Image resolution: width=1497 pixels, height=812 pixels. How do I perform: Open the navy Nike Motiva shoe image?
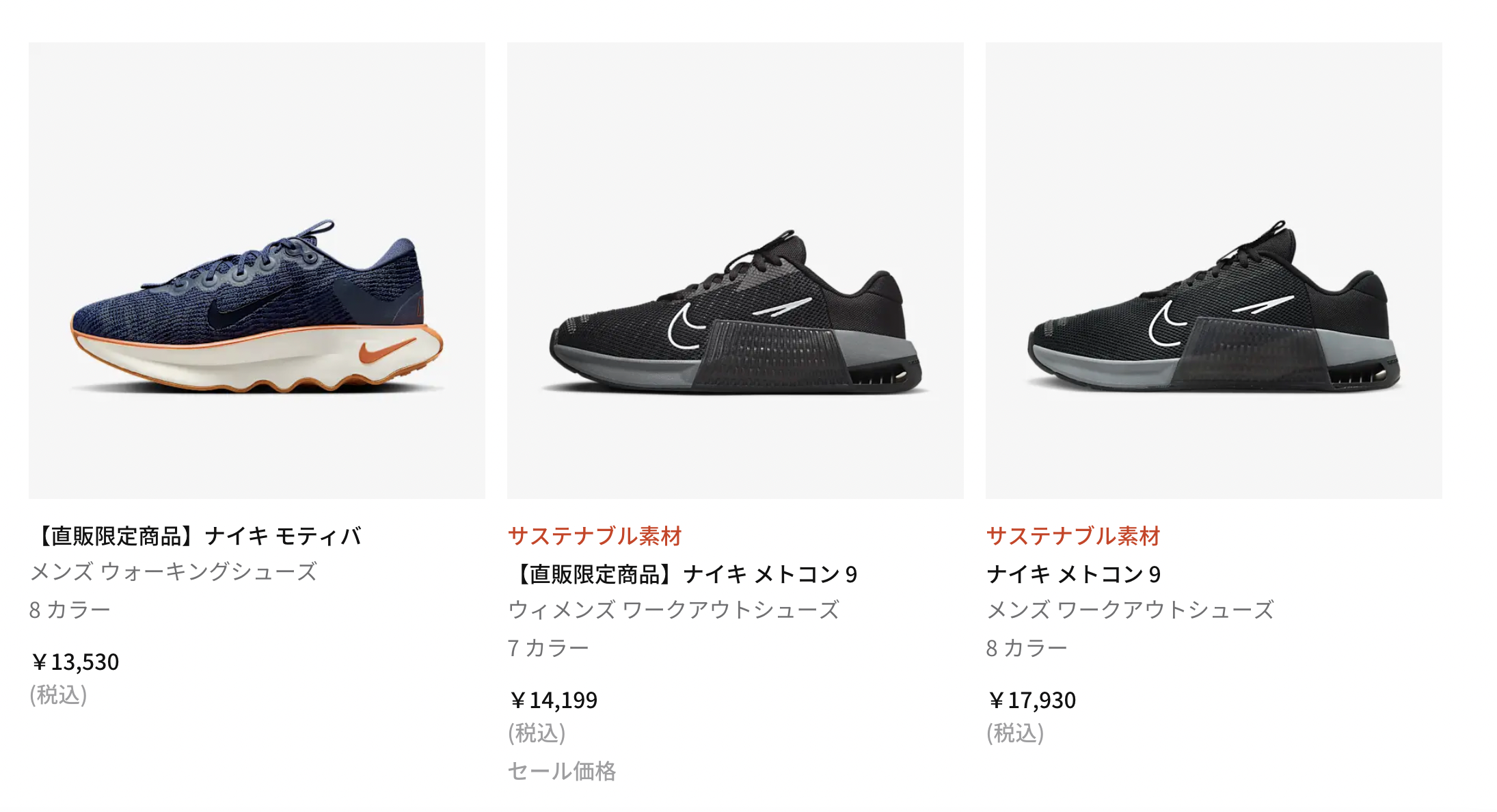257,271
